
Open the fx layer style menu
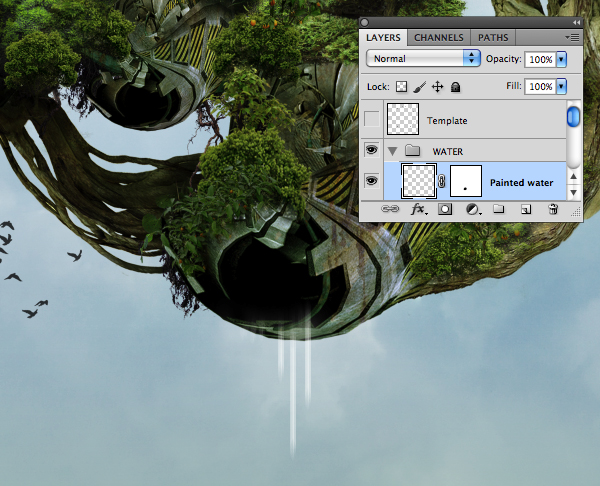tap(419, 209)
